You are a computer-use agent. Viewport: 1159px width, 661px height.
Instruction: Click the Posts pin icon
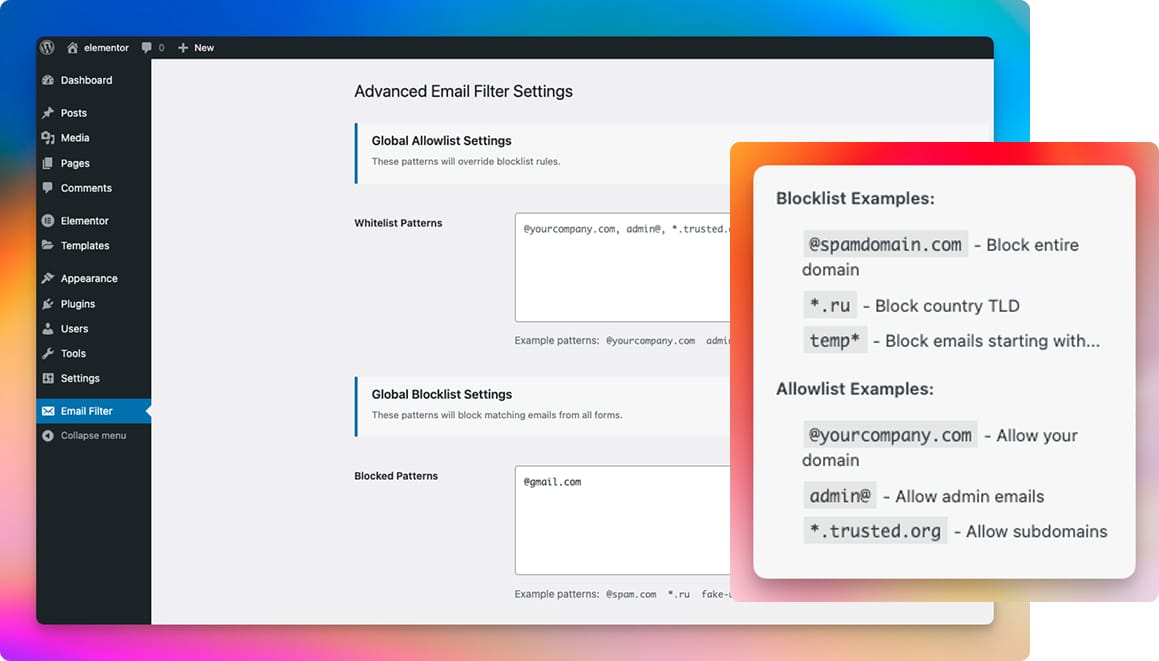coord(48,113)
